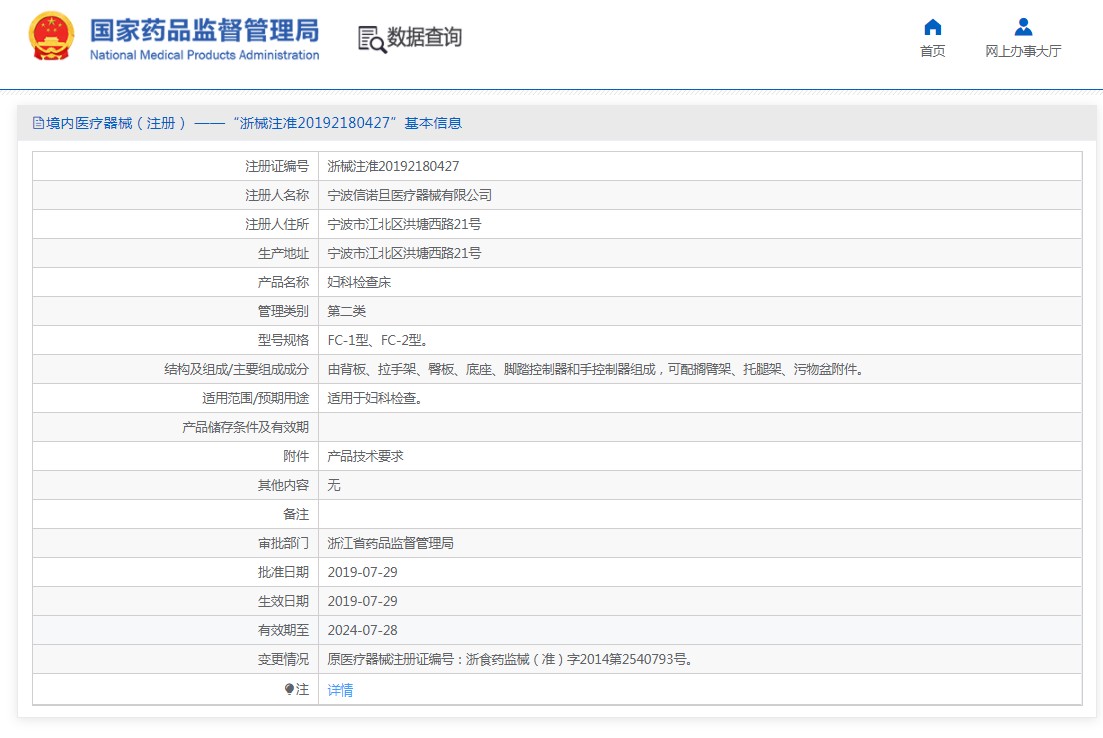
Task: Select product name 妇科检查床
Action: coord(359,282)
